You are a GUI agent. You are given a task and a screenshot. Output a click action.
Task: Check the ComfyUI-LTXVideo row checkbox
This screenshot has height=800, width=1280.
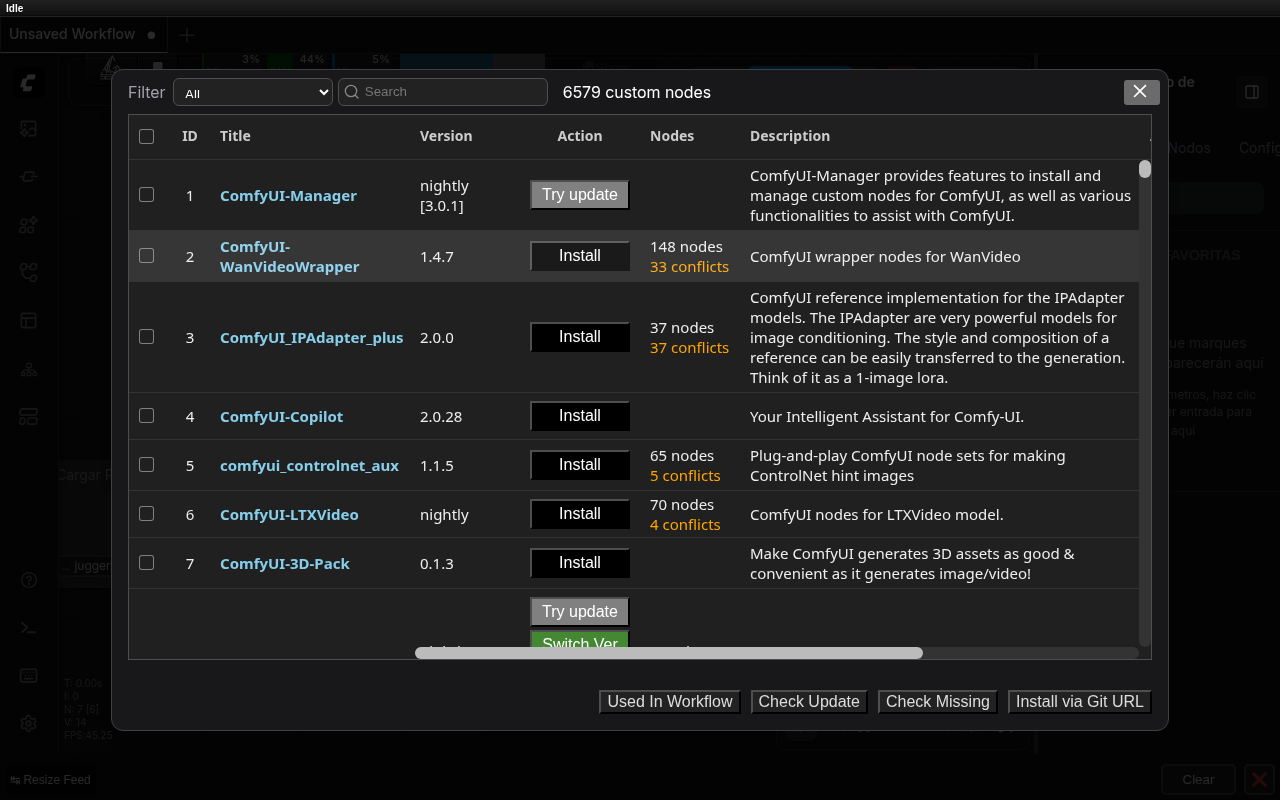[147, 513]
